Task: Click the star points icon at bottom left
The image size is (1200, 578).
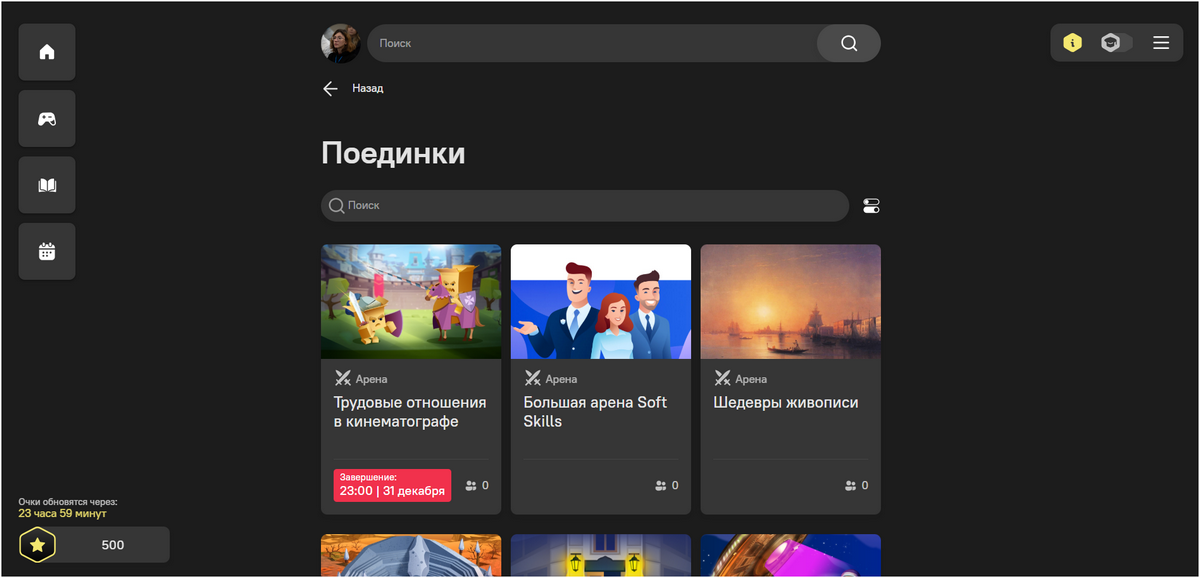Action: pos(37,545)
